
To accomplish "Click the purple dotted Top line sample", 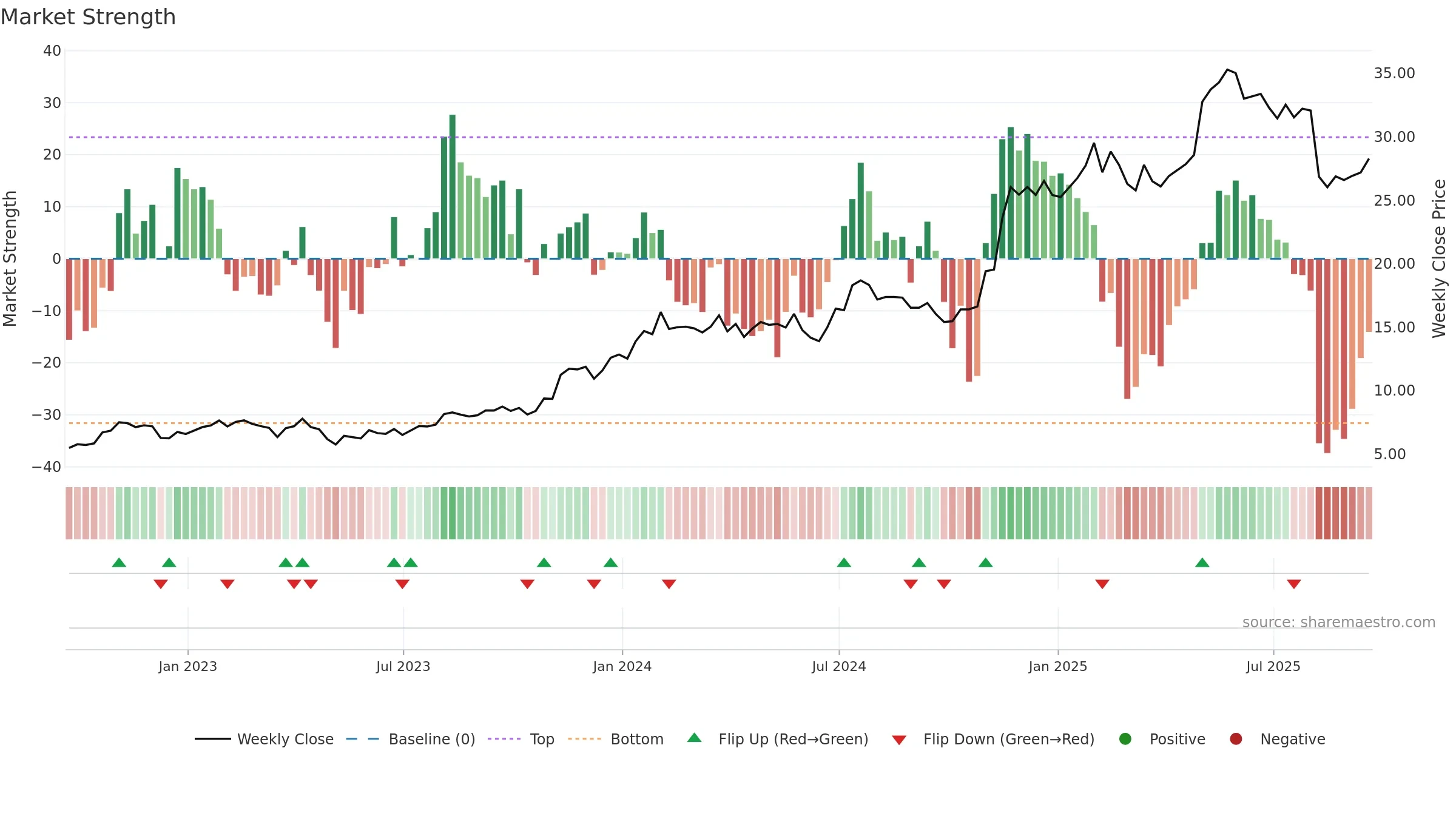I will [x=504, y=739].
